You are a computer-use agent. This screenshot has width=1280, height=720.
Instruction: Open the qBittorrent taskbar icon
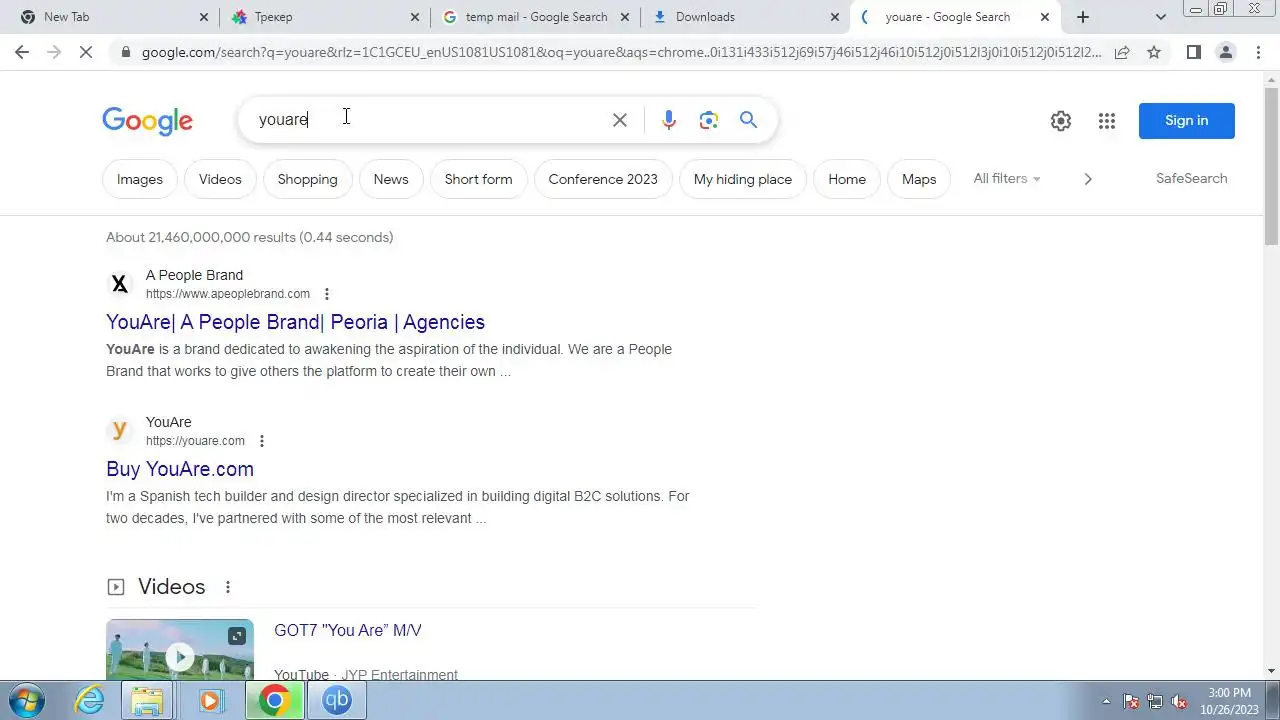click(337, 700)
